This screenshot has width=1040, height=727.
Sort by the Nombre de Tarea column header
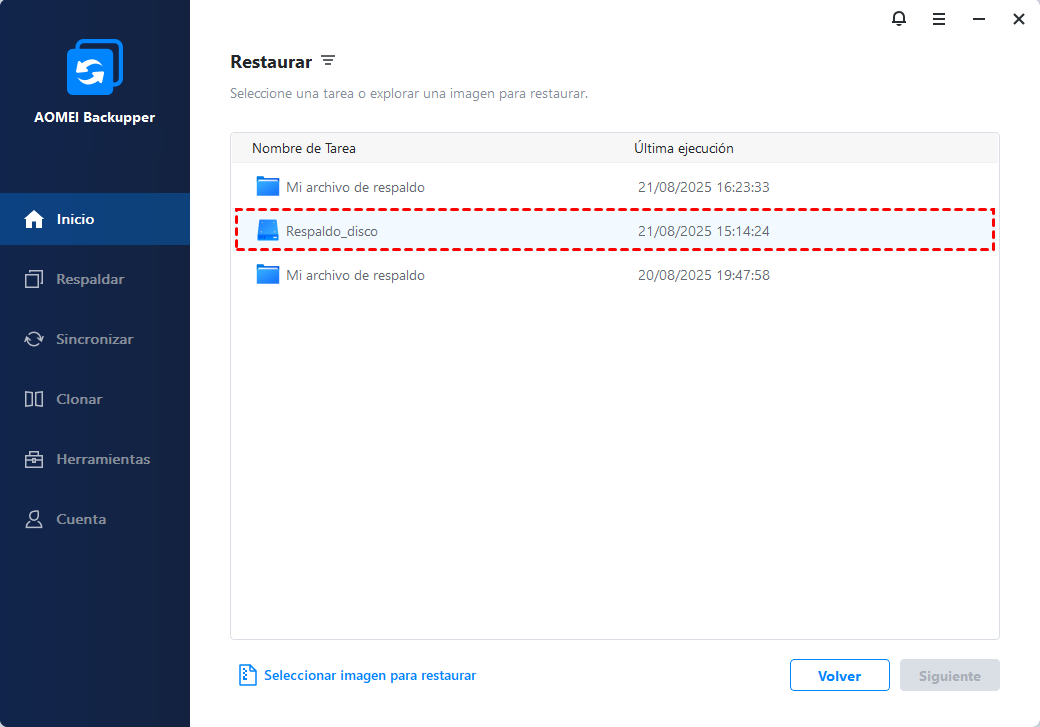304,148
